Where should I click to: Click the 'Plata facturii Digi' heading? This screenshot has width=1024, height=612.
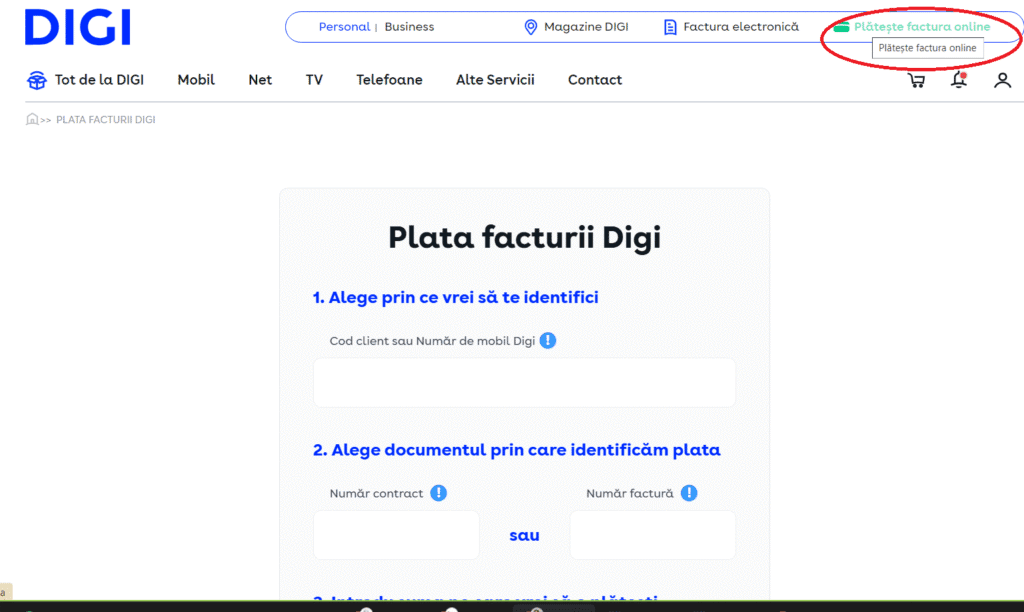click(524, 237)
